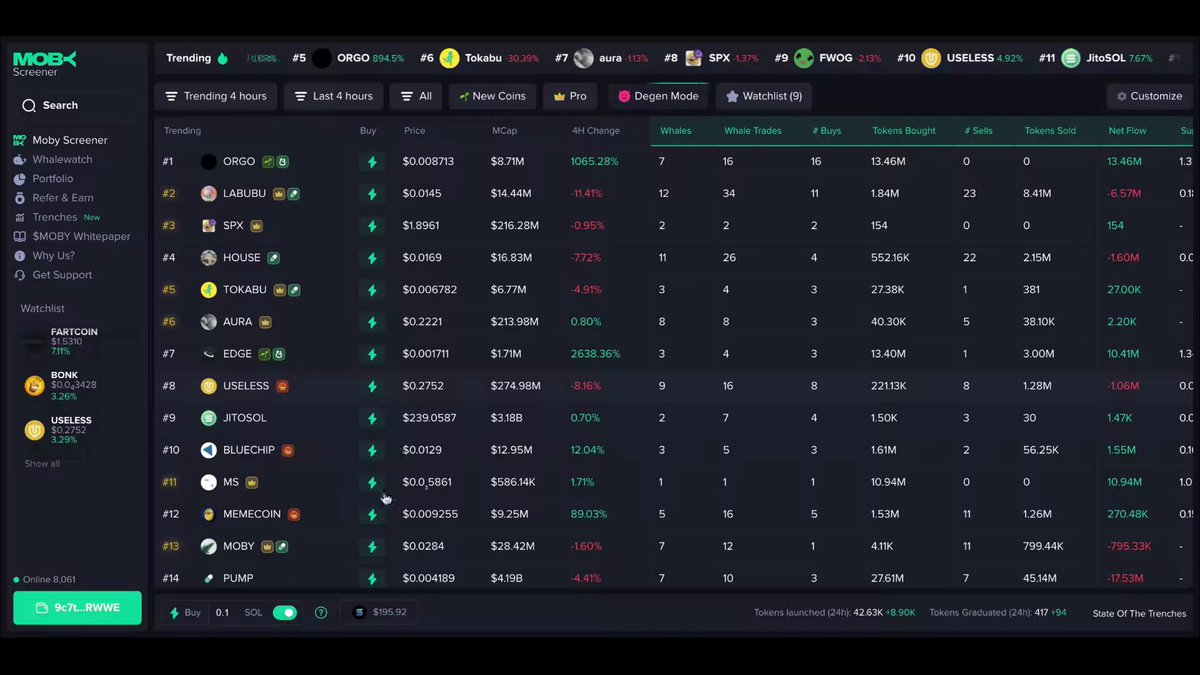Viewport: 1200px width, 675px height.
Task: Sort by the Net Flow column header
Action: 1127,131
